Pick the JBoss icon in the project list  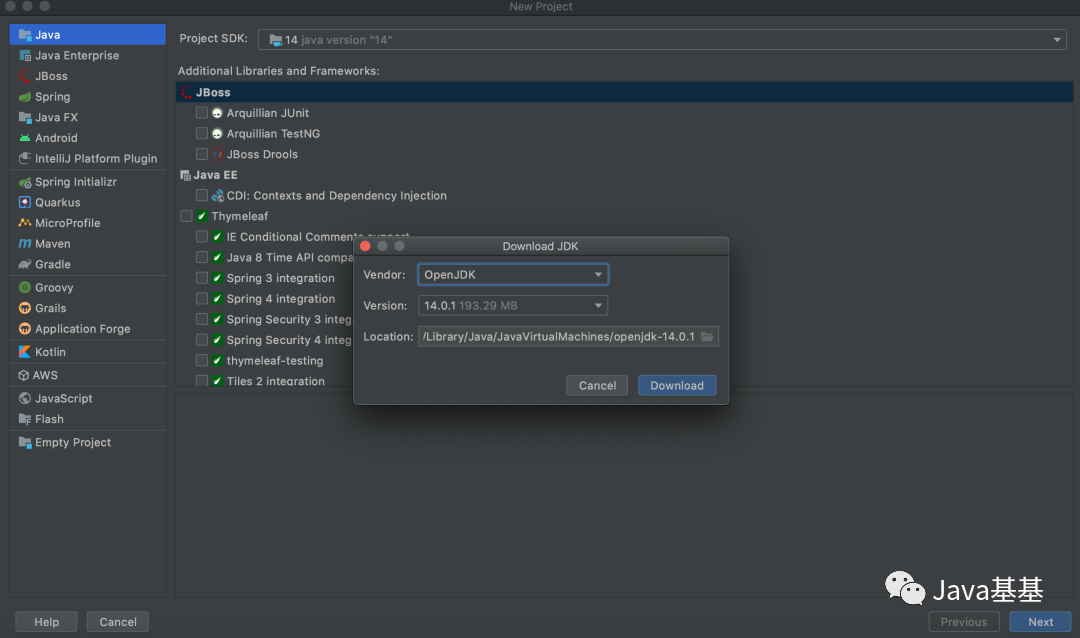coord(25,76)
